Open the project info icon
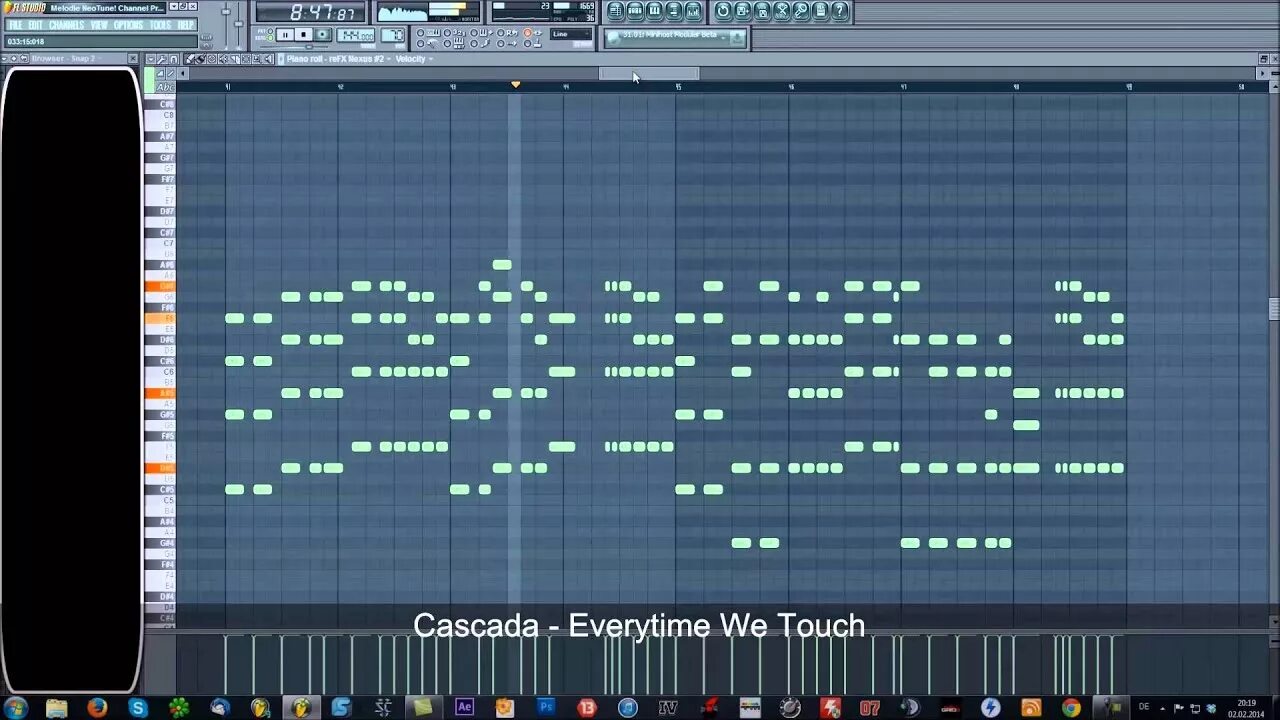The height and width of the screenshot is (720, 1280). pyautogui.click(x=820, y=11)
